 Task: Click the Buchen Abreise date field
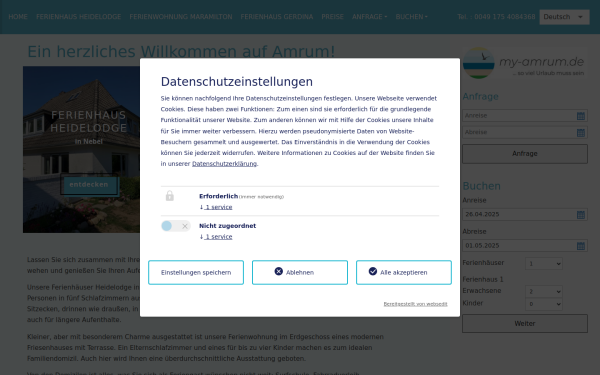click(525, 246)
